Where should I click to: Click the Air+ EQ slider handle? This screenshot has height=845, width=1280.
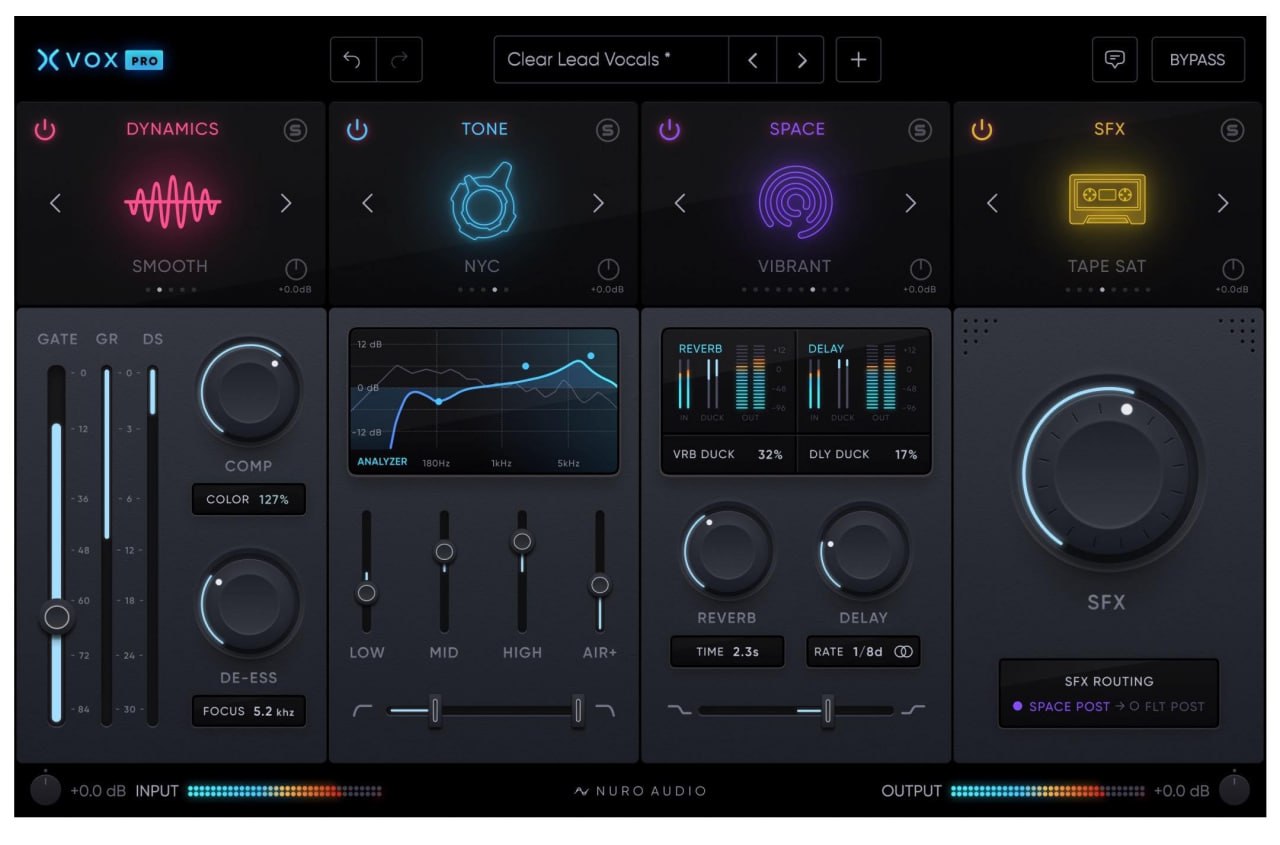(x=600, y=585)
